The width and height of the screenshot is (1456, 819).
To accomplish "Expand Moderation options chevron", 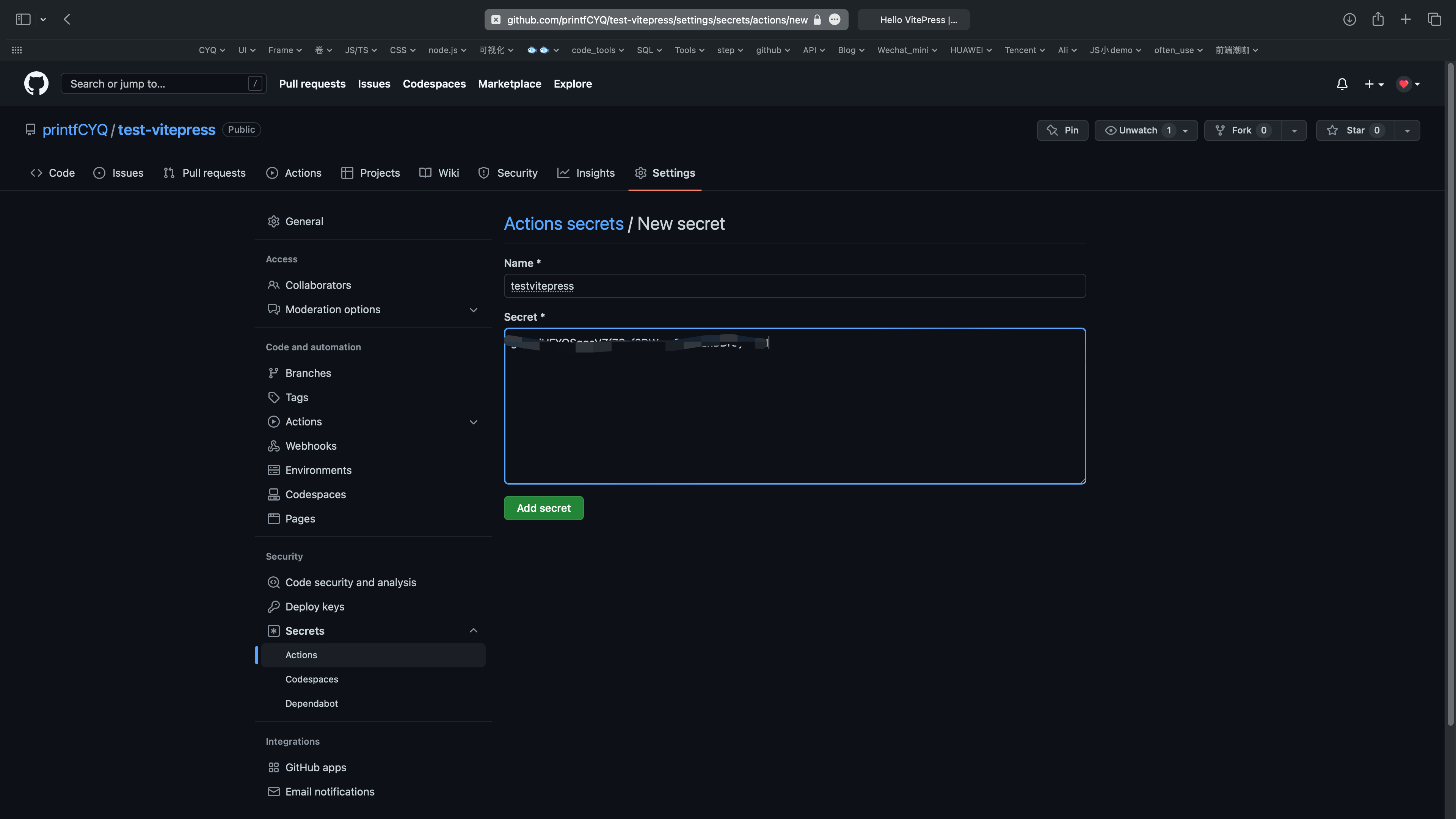I will [x=474, y=310].
